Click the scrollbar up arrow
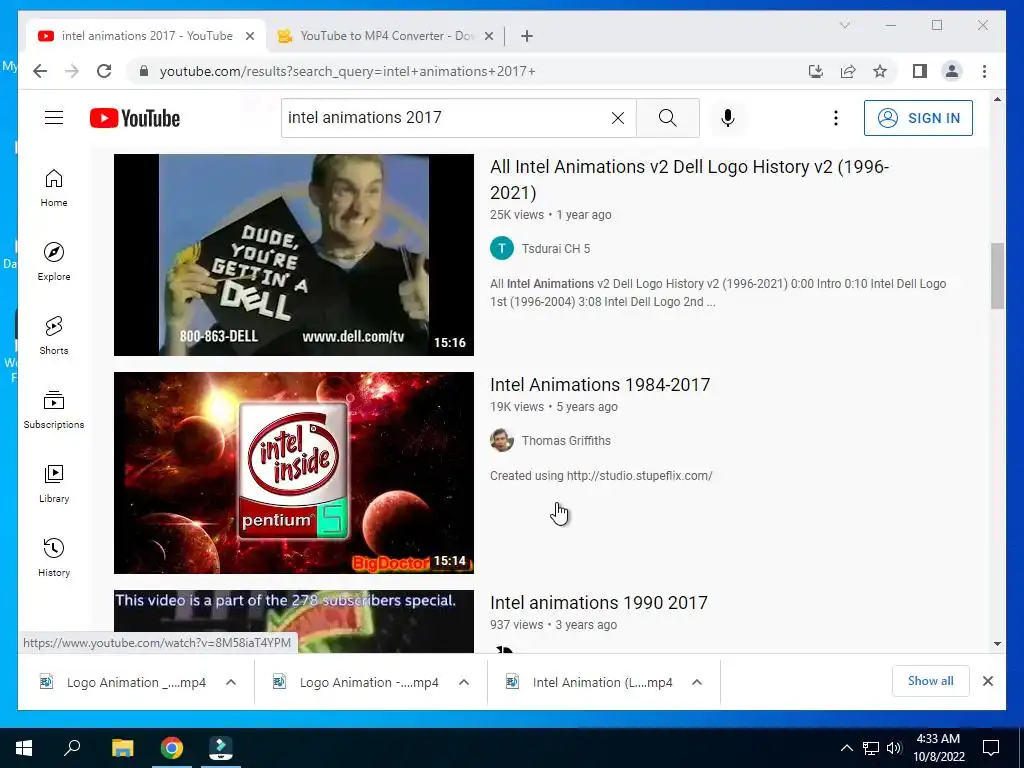The image size is (1024, 768). pos(997,99)
